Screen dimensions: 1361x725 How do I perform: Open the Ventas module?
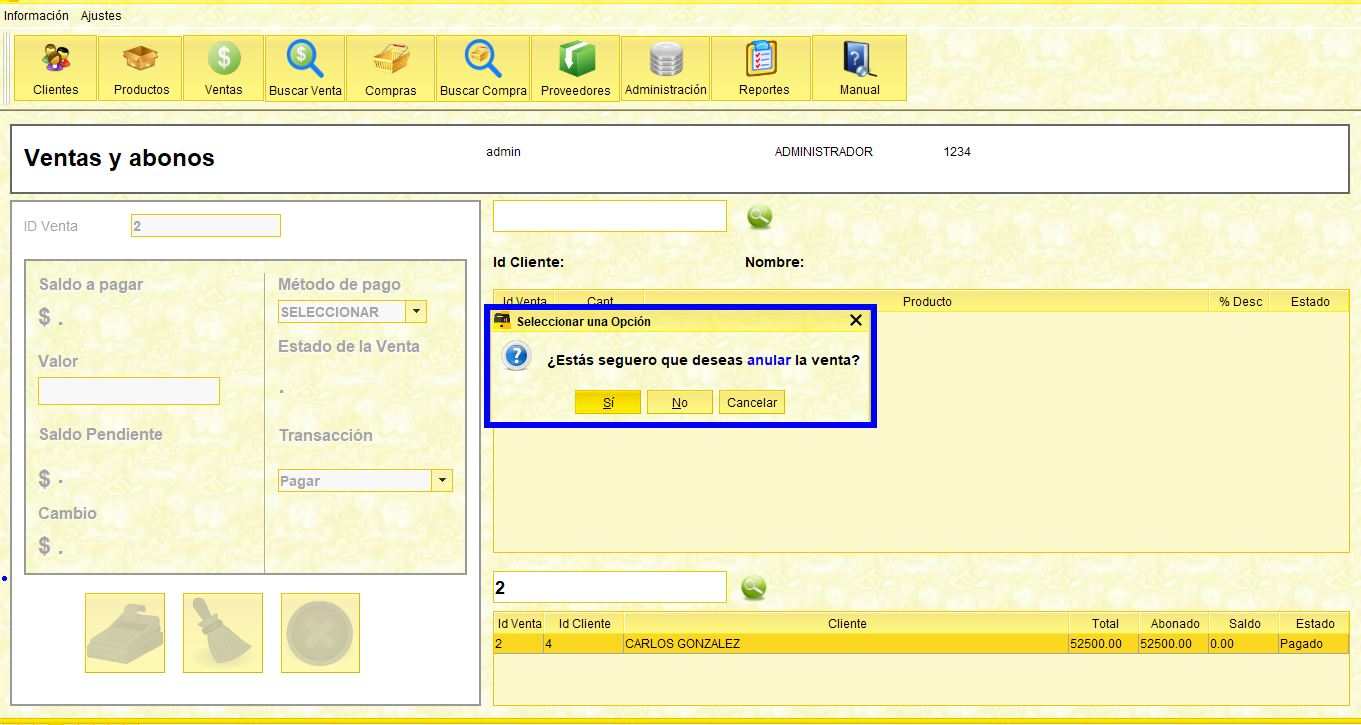222,67
